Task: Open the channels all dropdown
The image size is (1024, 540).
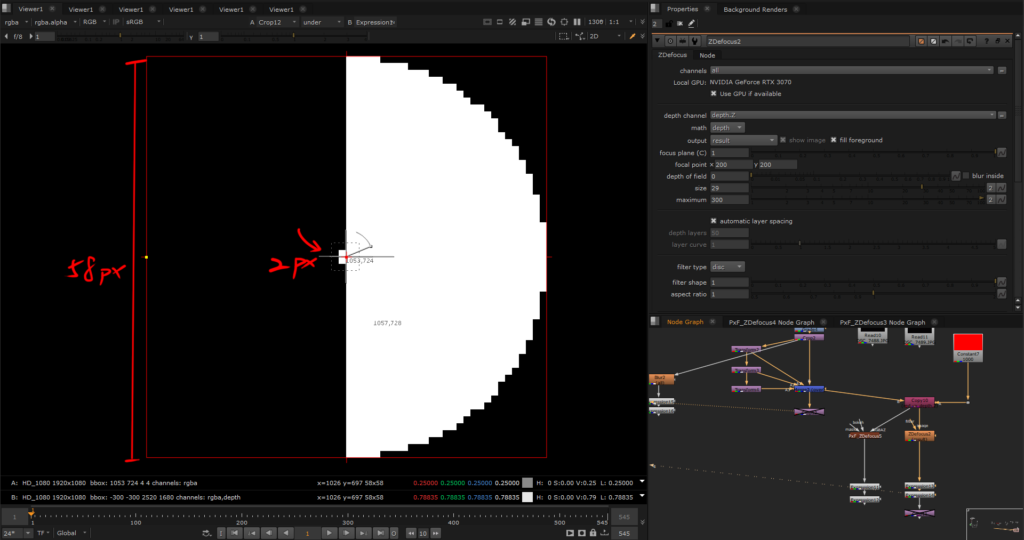Action: pyautogui.click(x=852, y=70)
